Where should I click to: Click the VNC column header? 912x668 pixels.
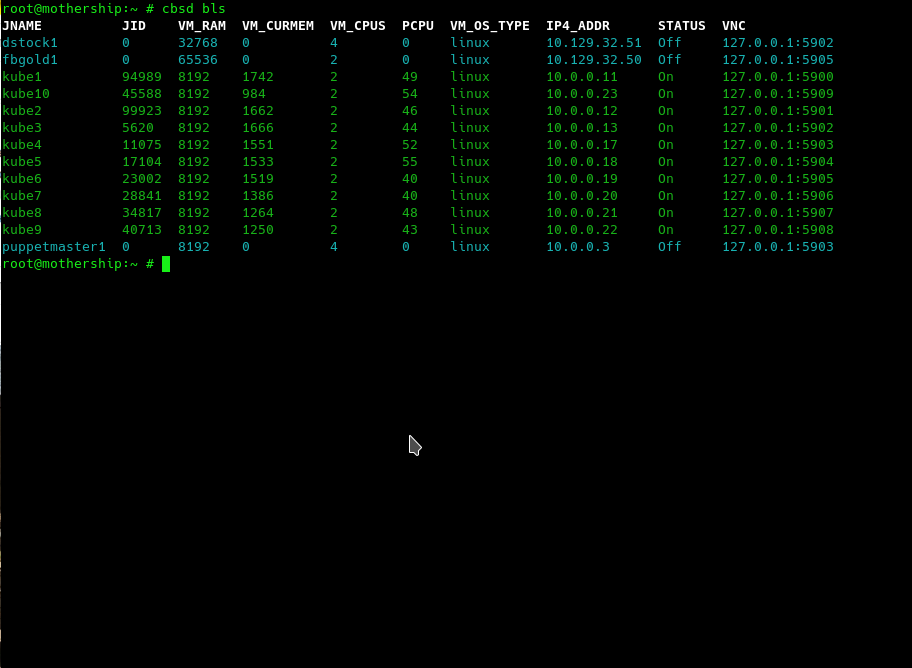click(x=733, y=26)
